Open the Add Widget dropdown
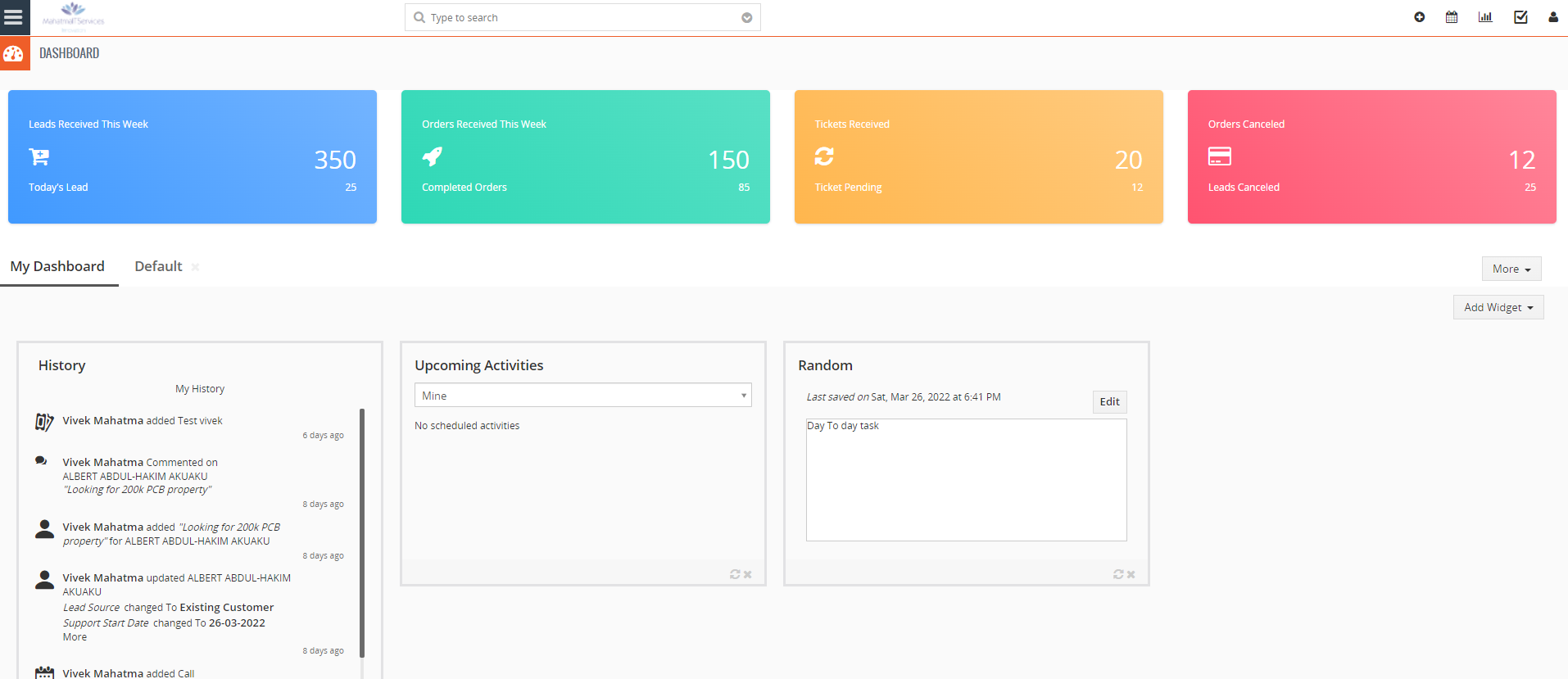1568x679 pixels. [1498, 307]
